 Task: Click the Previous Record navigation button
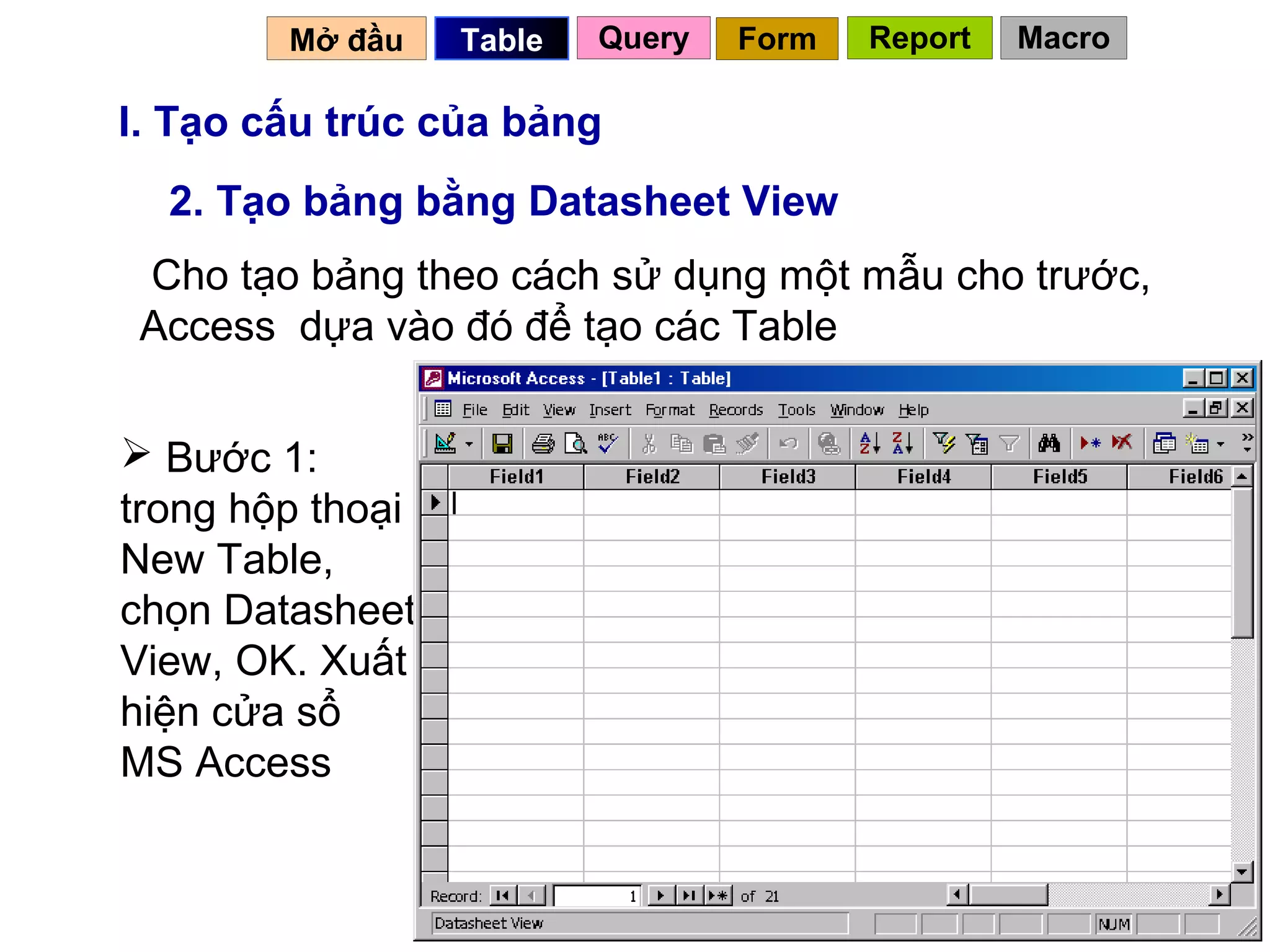coord(531,896)
